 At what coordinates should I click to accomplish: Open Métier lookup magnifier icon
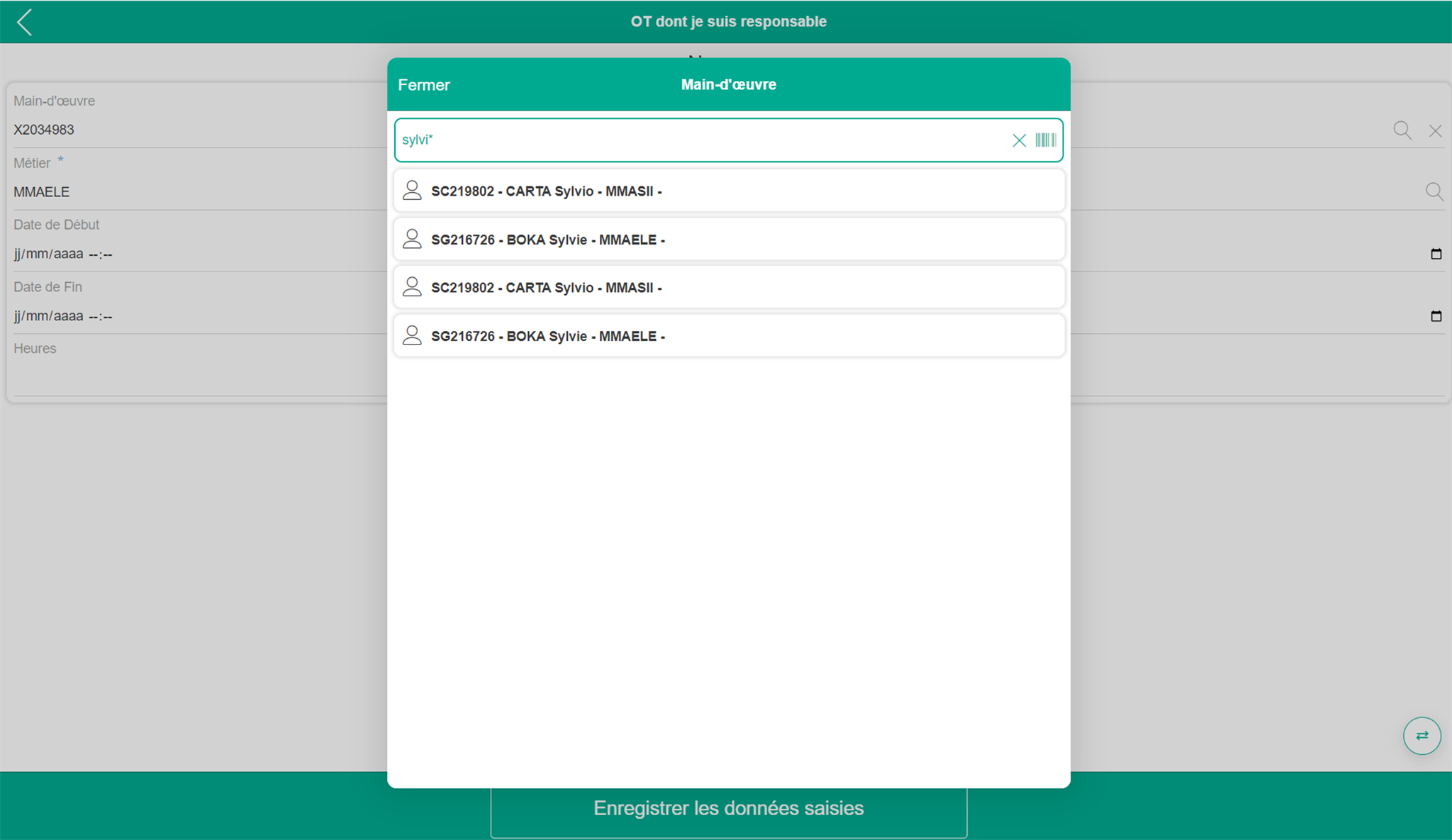1434,191
